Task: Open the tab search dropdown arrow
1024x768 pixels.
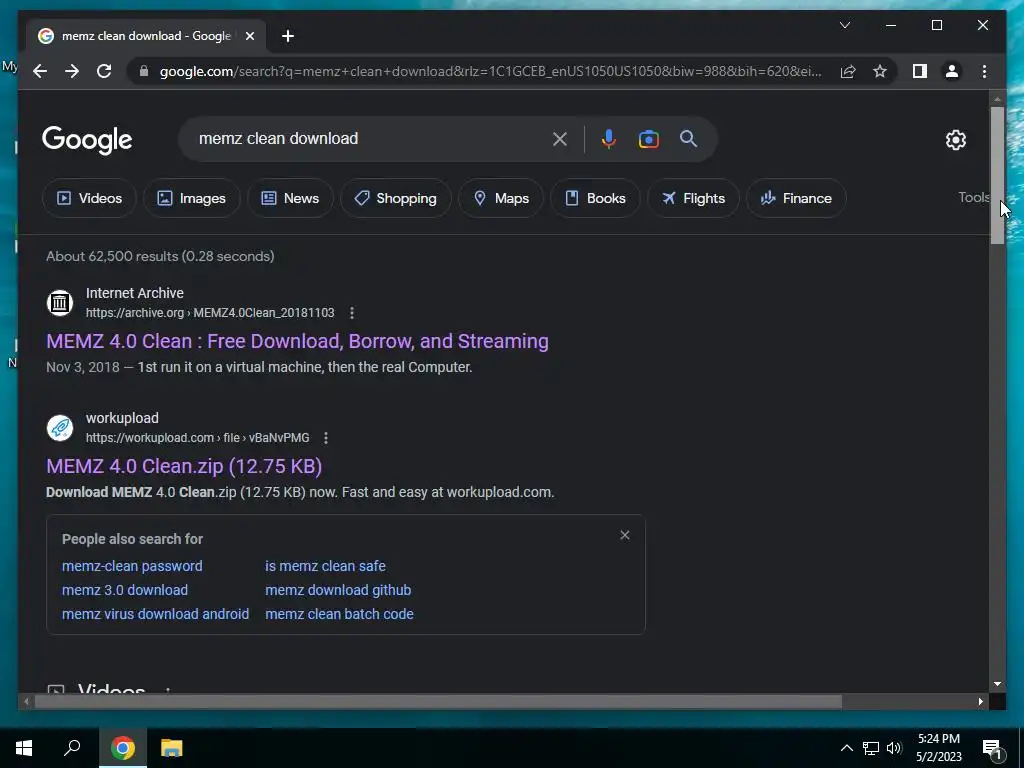Action: pos(844,25)
